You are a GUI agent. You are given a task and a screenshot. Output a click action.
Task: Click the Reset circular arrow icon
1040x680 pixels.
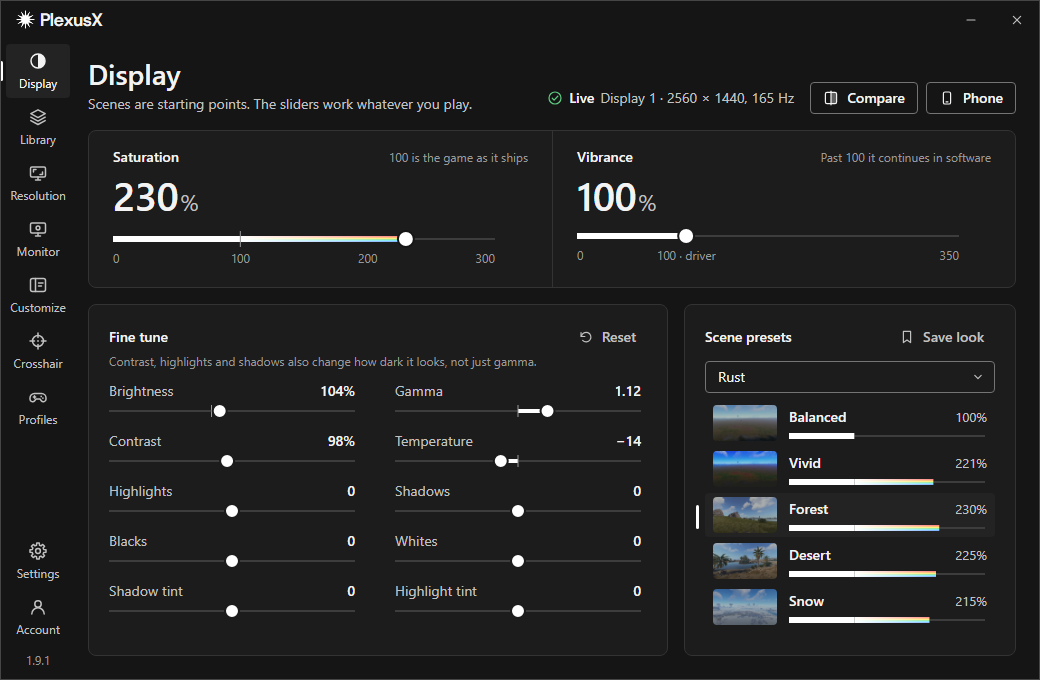pyautogui.click(x=586, y=337)
